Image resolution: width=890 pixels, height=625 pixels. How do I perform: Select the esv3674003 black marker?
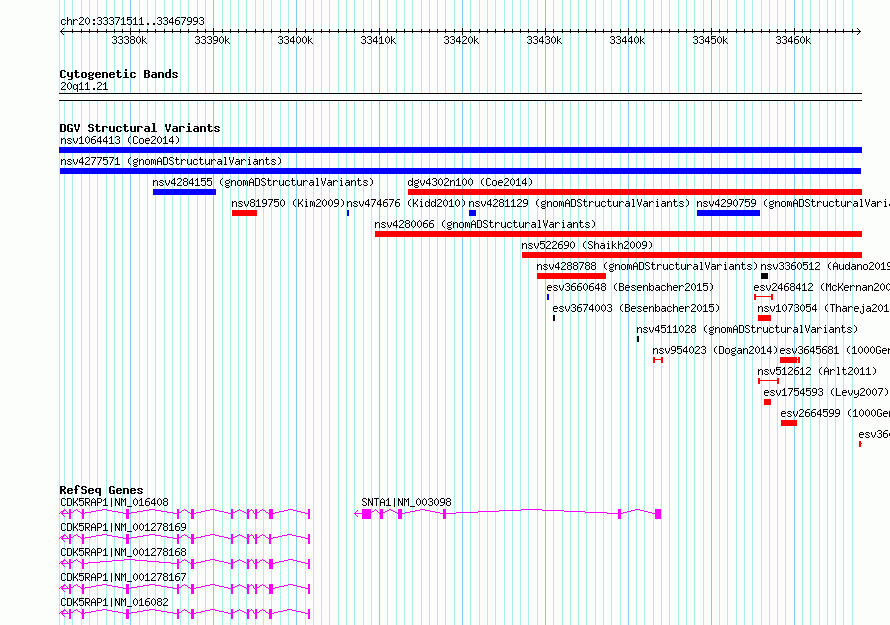554,318
